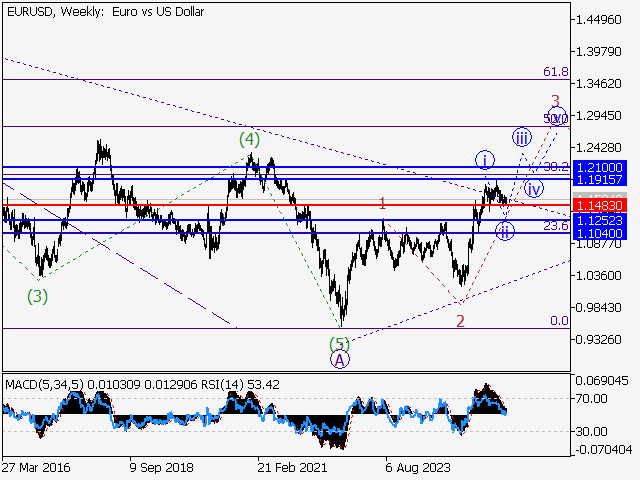Viewport: 640px width, 480px height.
Task: Select the circled wave i marker
Action: pyautogui.click(x=484, y=160)
